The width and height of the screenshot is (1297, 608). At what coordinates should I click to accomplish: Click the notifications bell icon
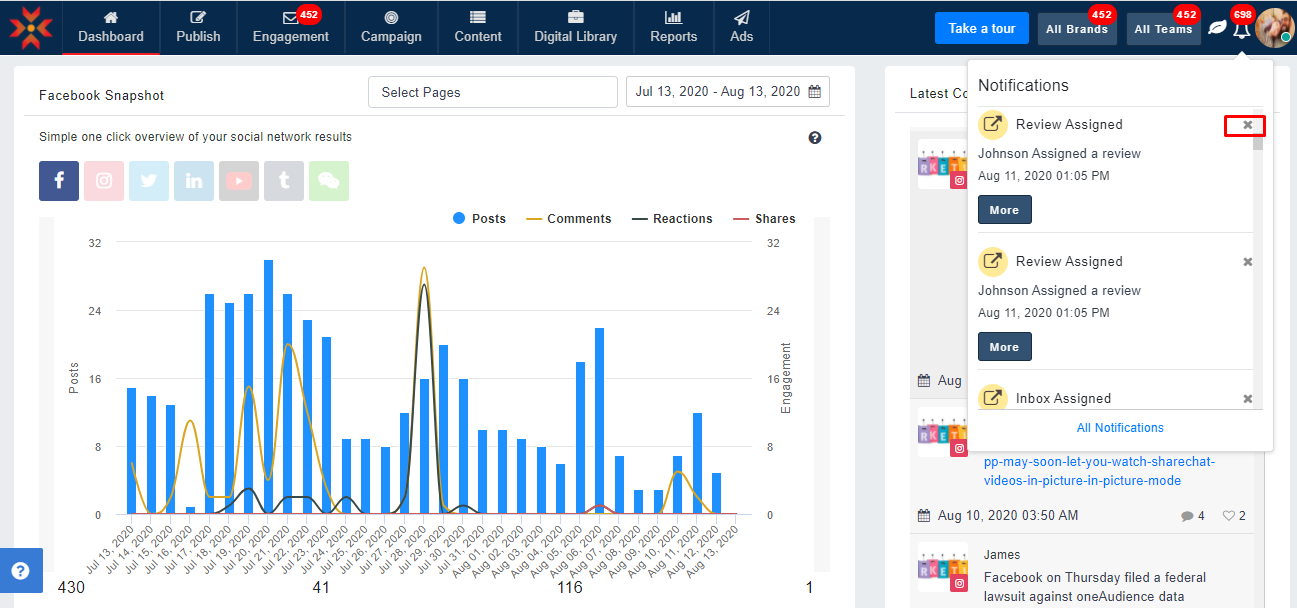point(1241,29)
